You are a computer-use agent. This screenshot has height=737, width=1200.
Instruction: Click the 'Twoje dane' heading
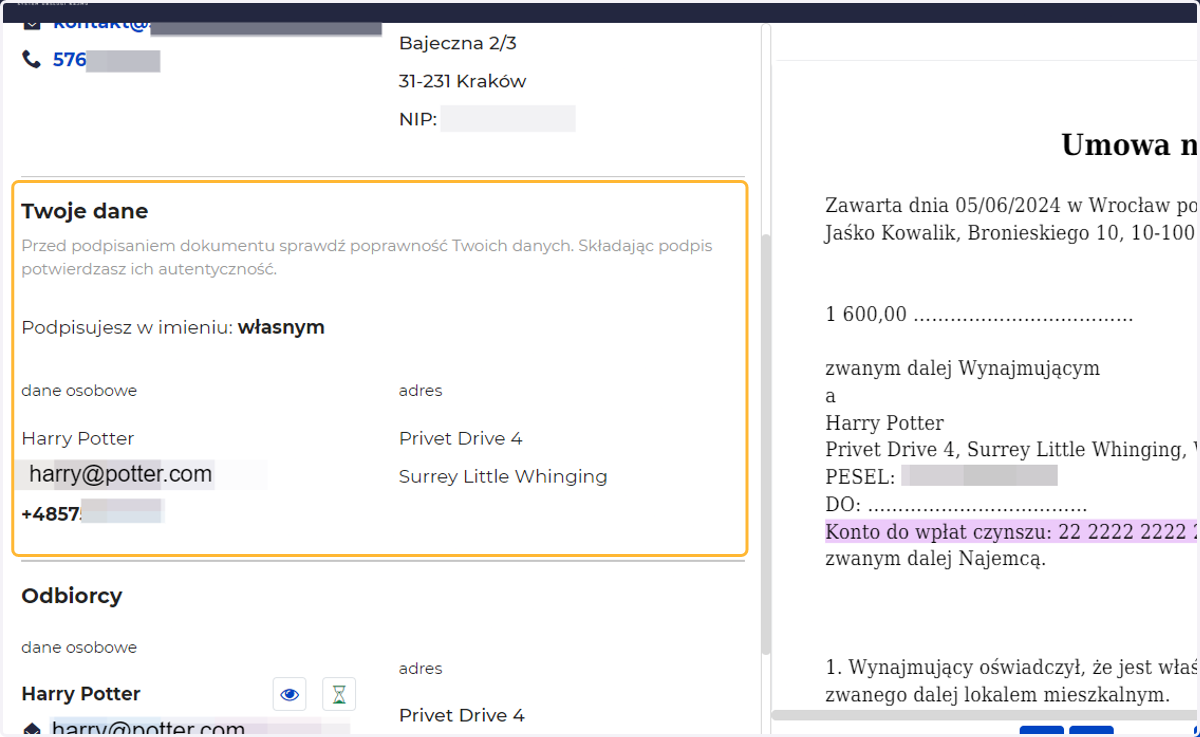point(85,211)
